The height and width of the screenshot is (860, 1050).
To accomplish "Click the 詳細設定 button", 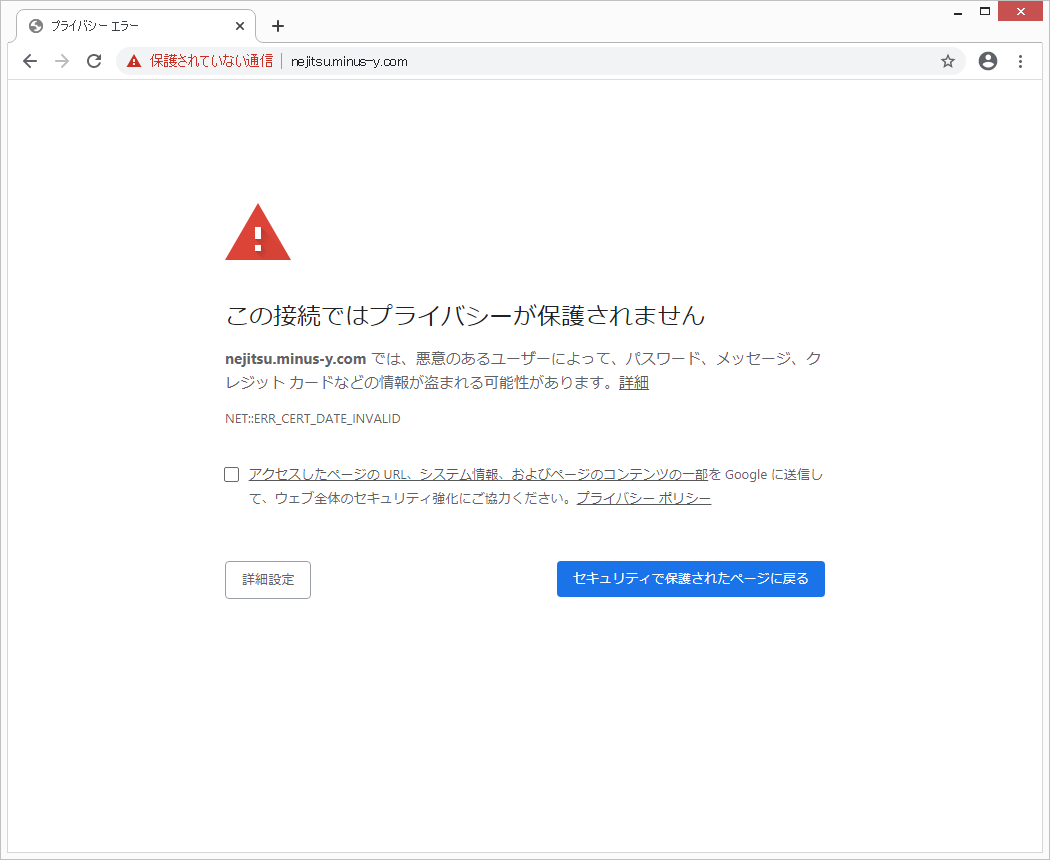I will 268,580.
